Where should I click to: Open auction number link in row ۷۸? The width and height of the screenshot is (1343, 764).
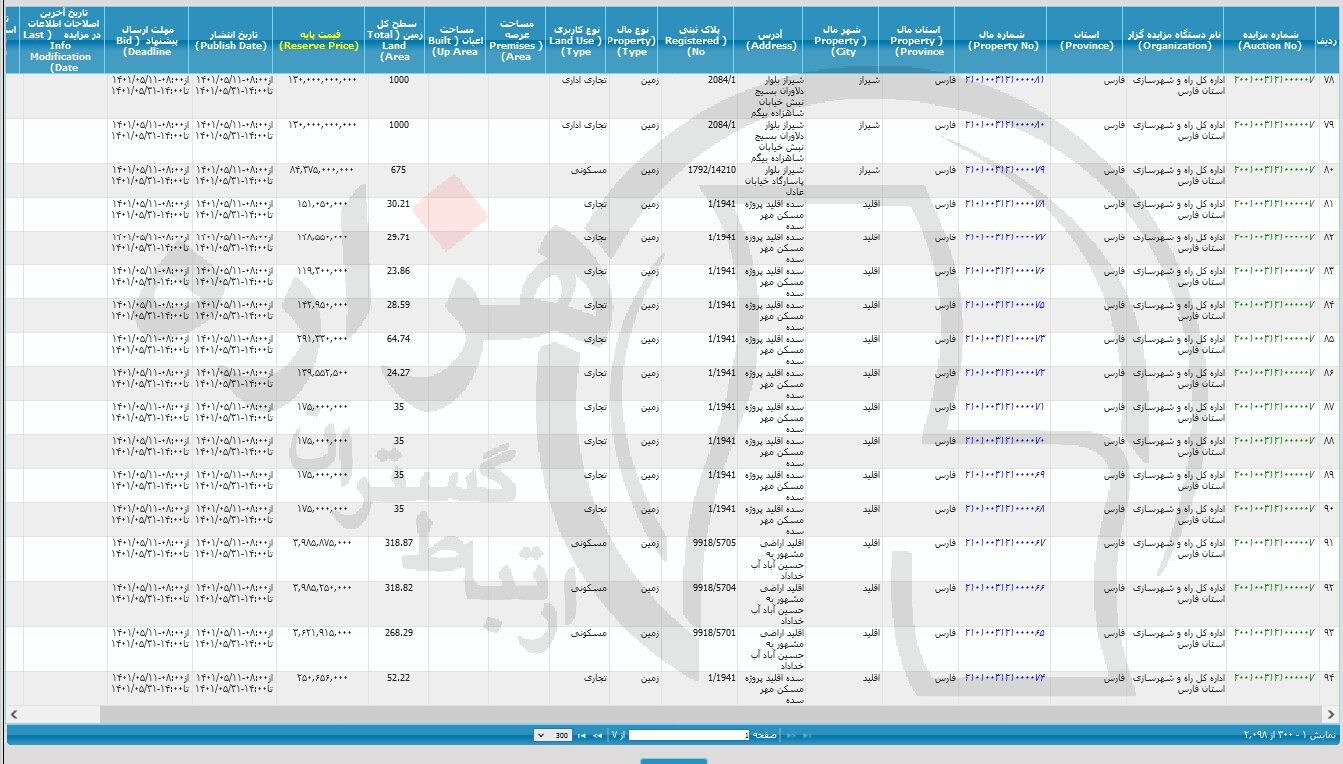click(x=1273, y=79)
